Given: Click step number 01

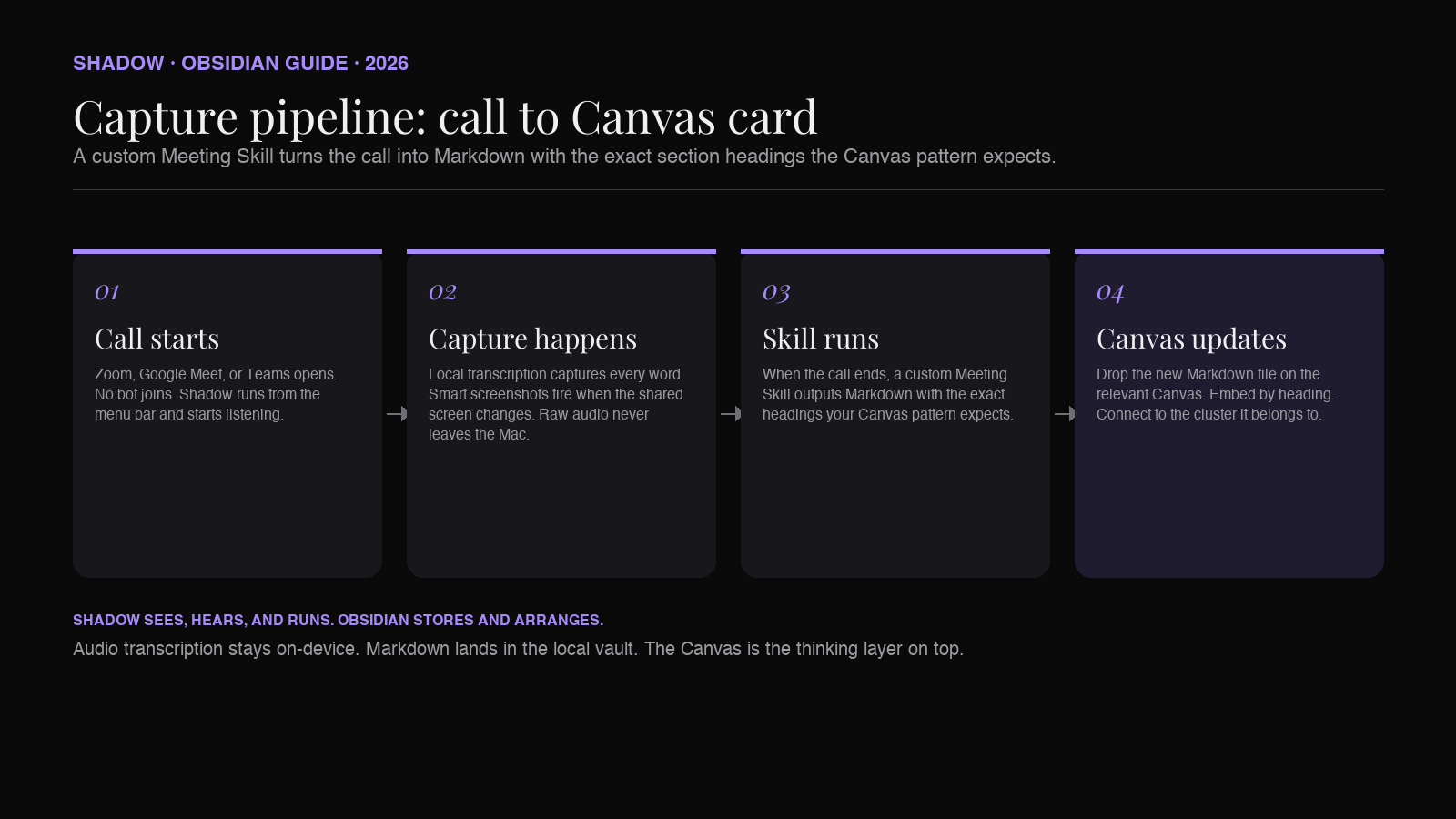Looking at the screenshot, I should [107, 292].
